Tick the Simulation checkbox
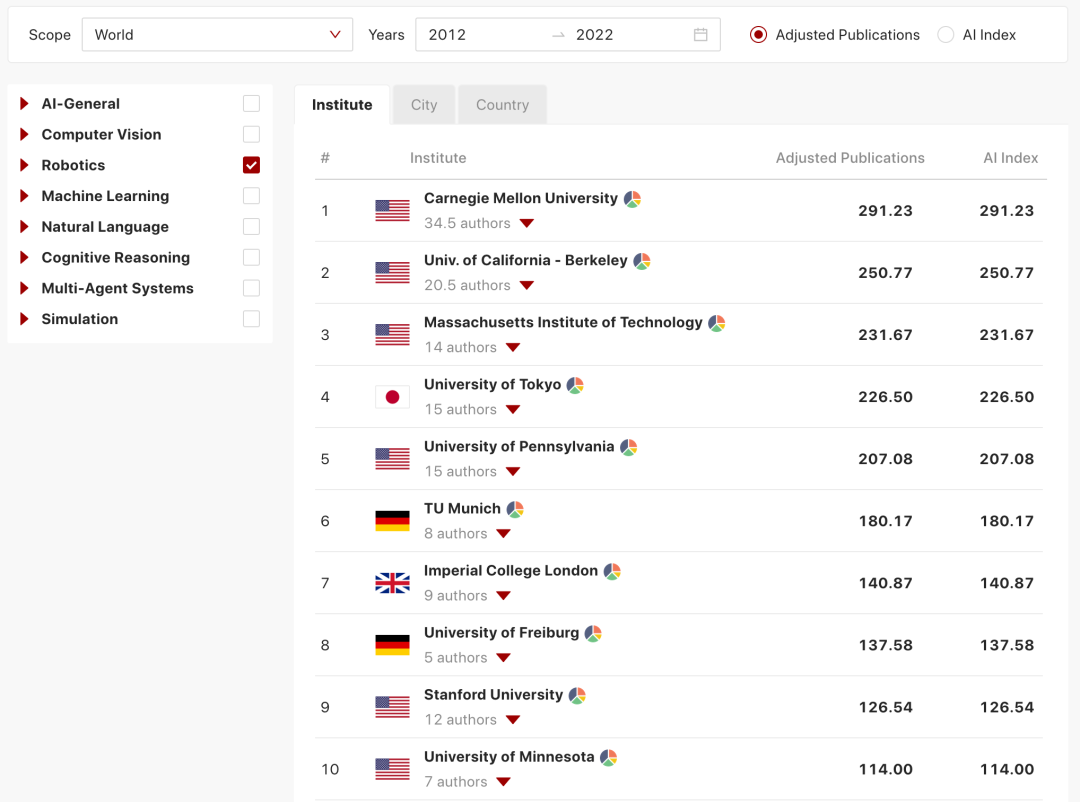The image size is (1080, 802). coord(251,319)
